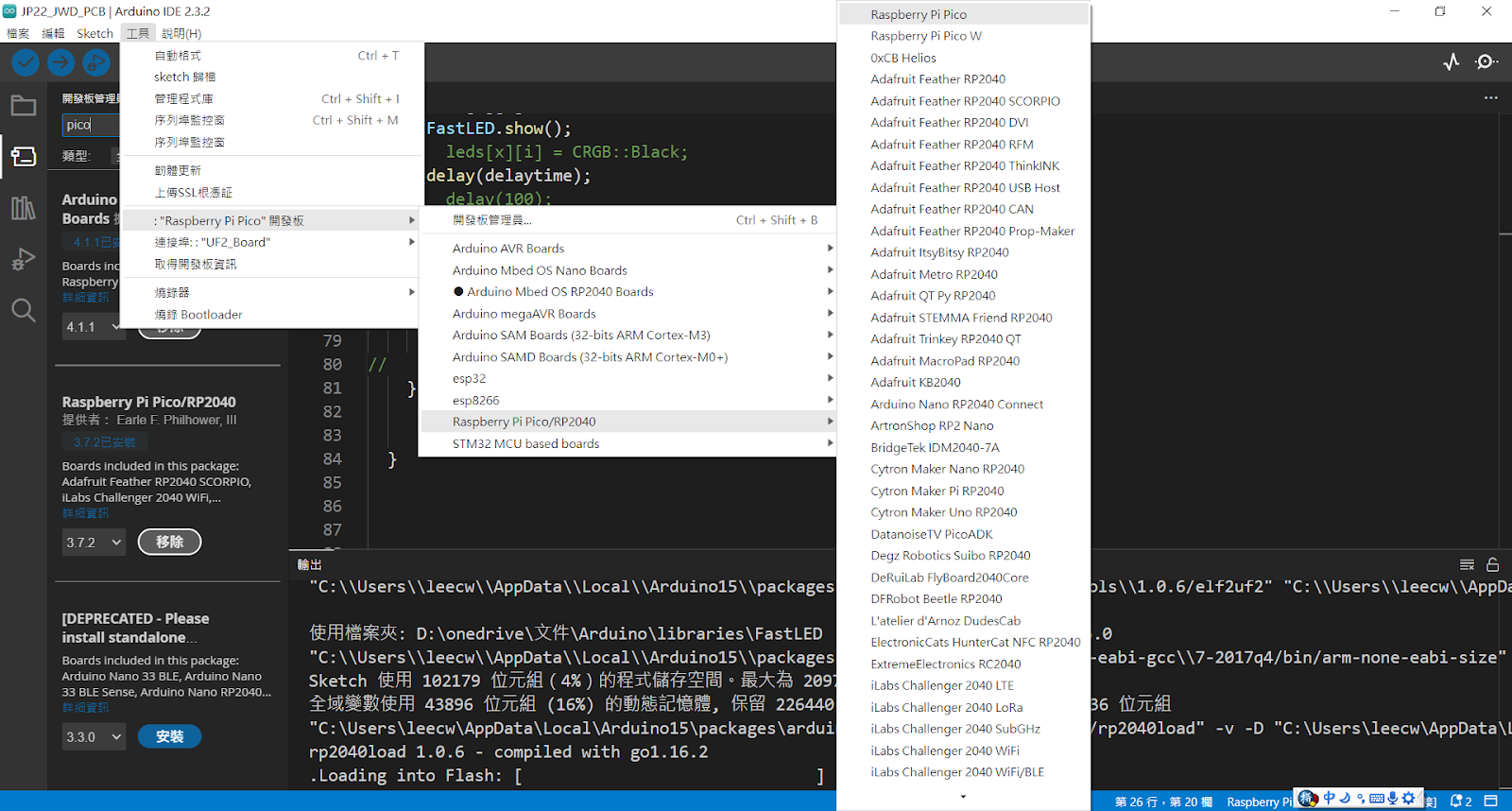Select the Raspberry Pi Pico board
The height and width of the screenshot is (811, 1512).
point(964,14)
